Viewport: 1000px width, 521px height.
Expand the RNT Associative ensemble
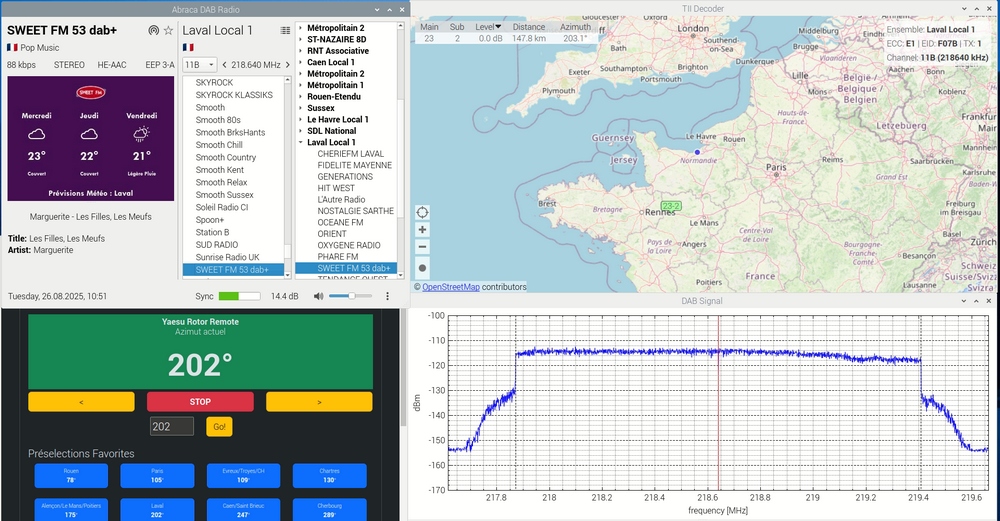(300, 51)
